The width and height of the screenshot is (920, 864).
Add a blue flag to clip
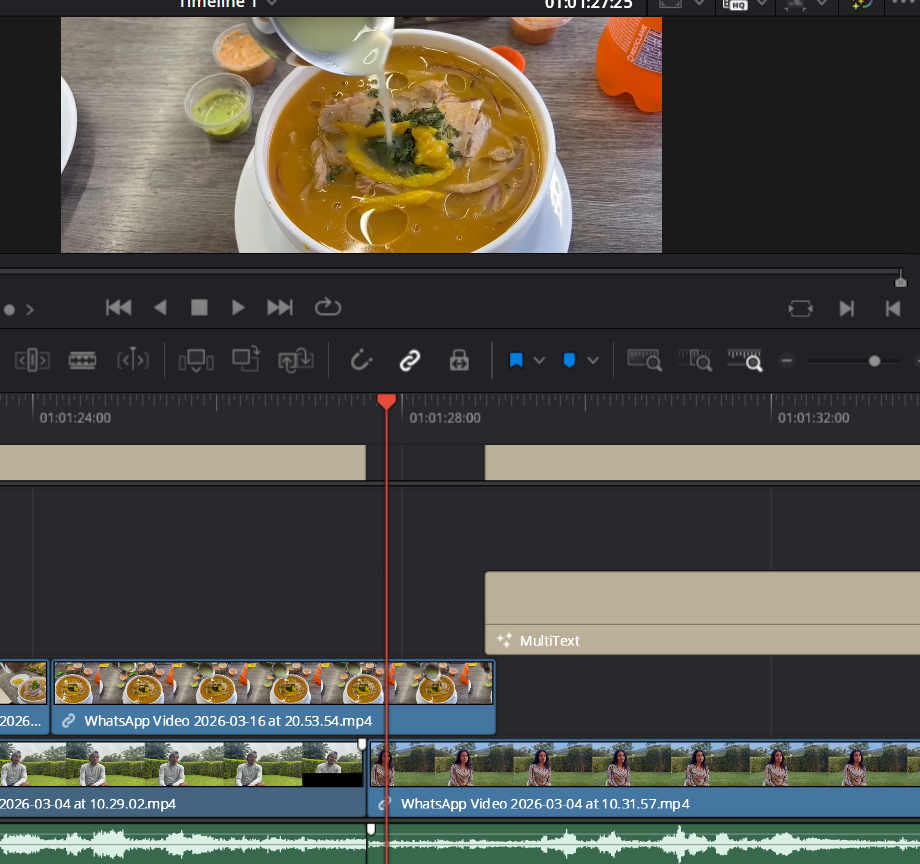(x=516, y=360)
